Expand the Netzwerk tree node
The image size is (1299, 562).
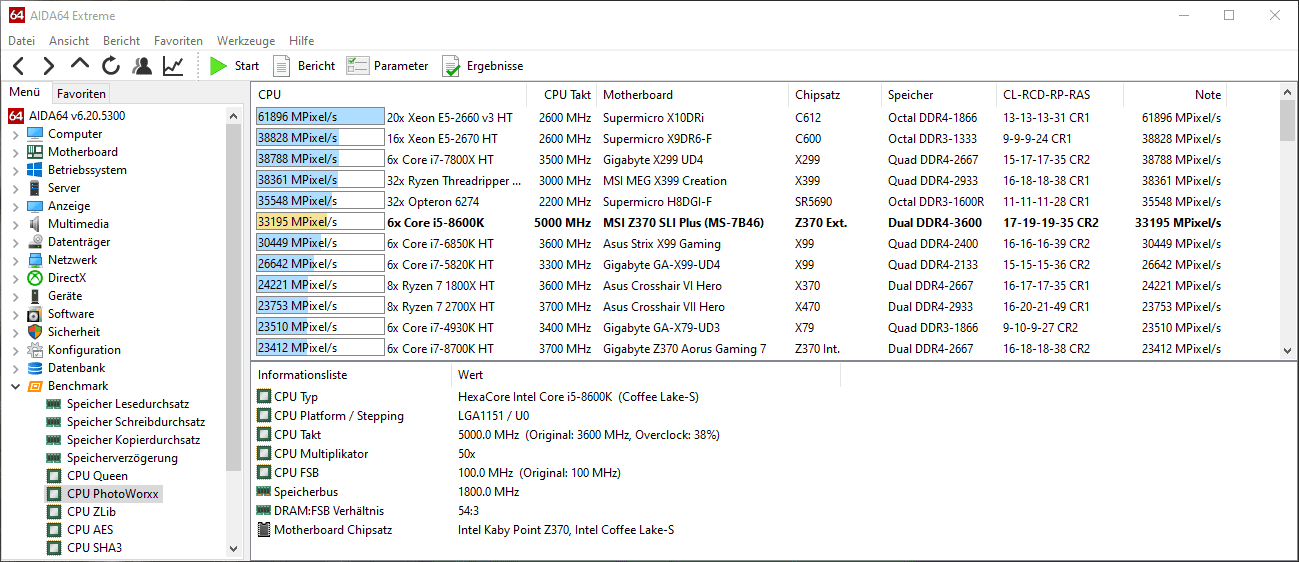click(x=15, y=260)
